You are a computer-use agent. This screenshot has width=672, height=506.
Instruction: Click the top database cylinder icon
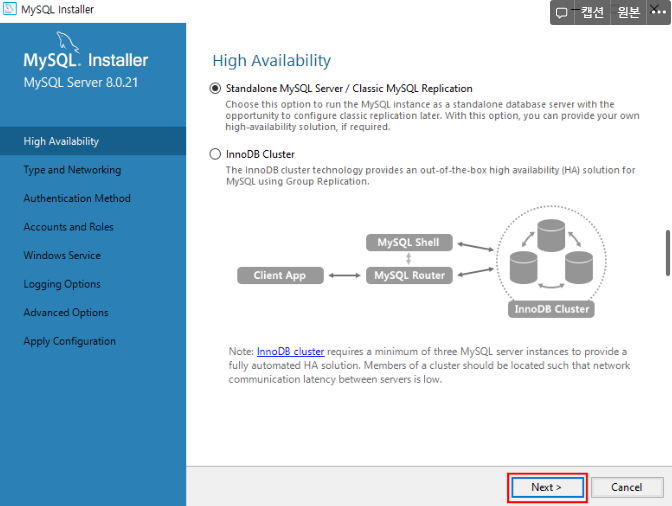pyautogui.click(x=551, y=235)
